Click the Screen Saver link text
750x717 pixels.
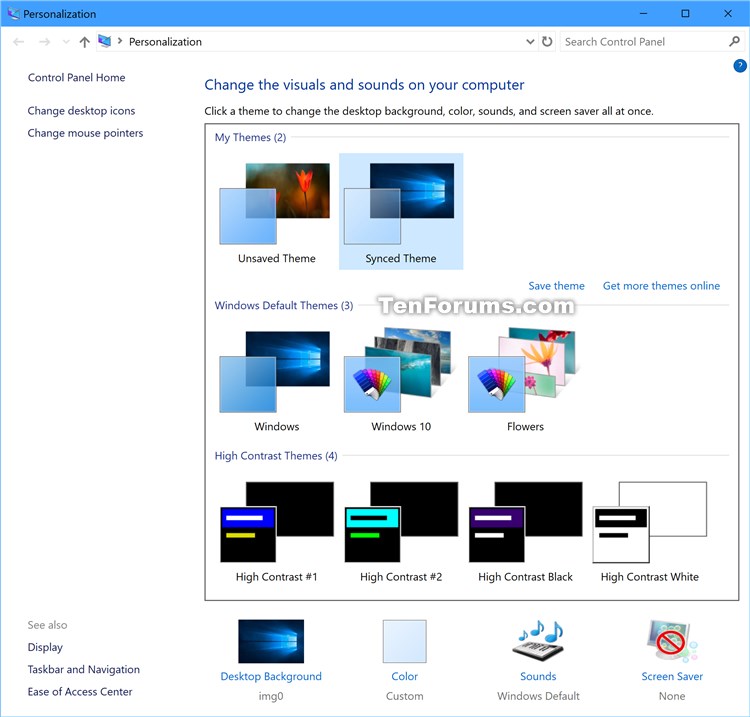(x=672, y=676)
